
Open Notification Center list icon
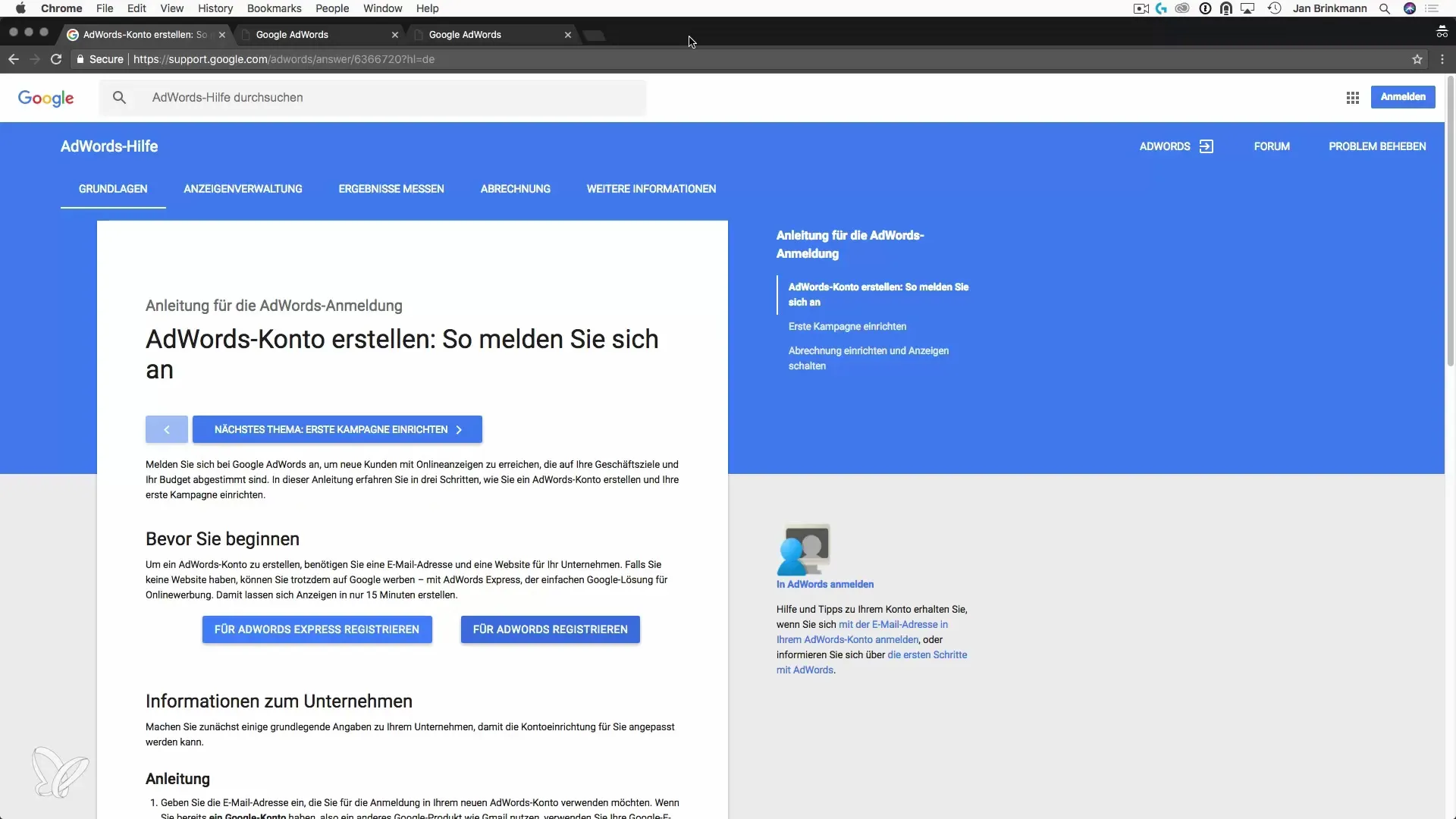[1432, 8]
